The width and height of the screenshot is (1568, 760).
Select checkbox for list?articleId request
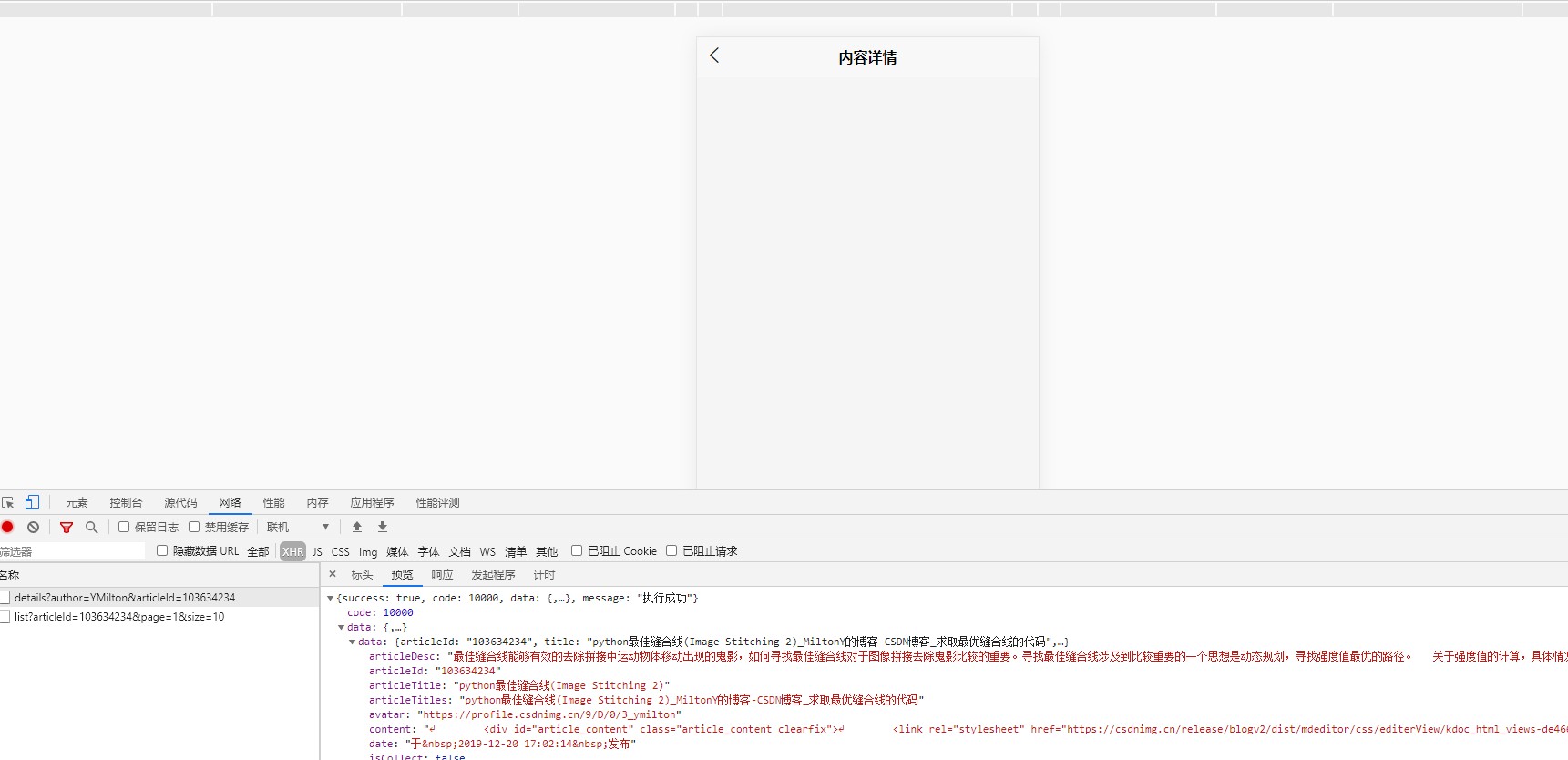click(5, 617)
